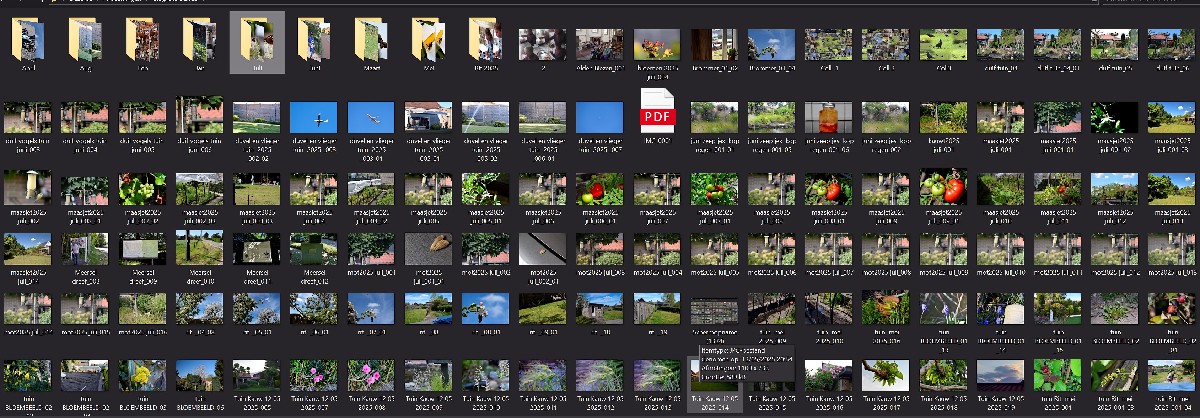Open the Aug folder

(x=86, y=43)
